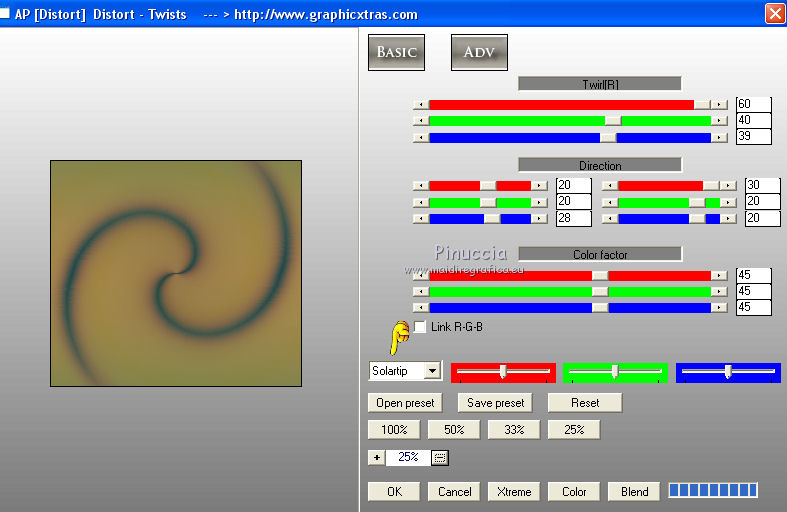Viewport: 787px width, 512px height.
Task: Click the blue progress bar
Action: pos(713,490)
